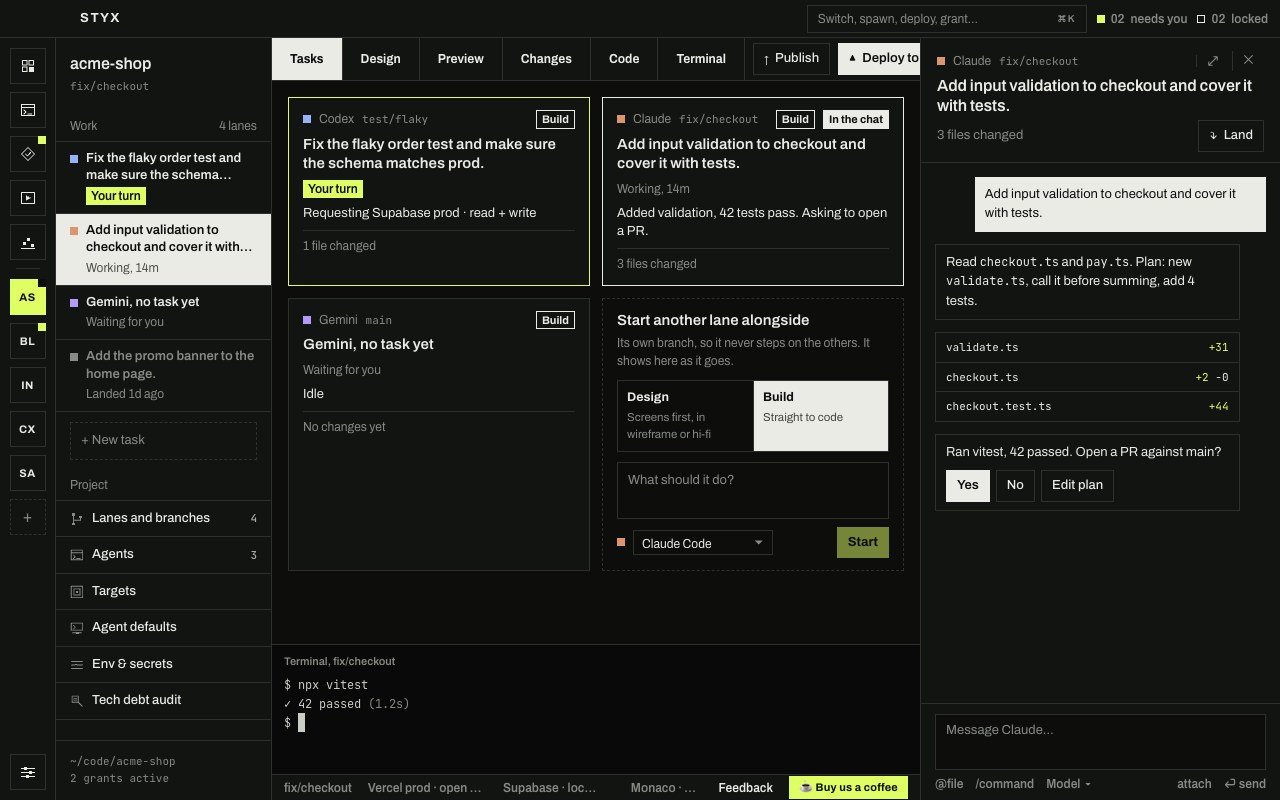Image resolution: width=1280 pixels, height=800 pixels.
Task: Open the Terminal tab
Action: pos(701,59)
